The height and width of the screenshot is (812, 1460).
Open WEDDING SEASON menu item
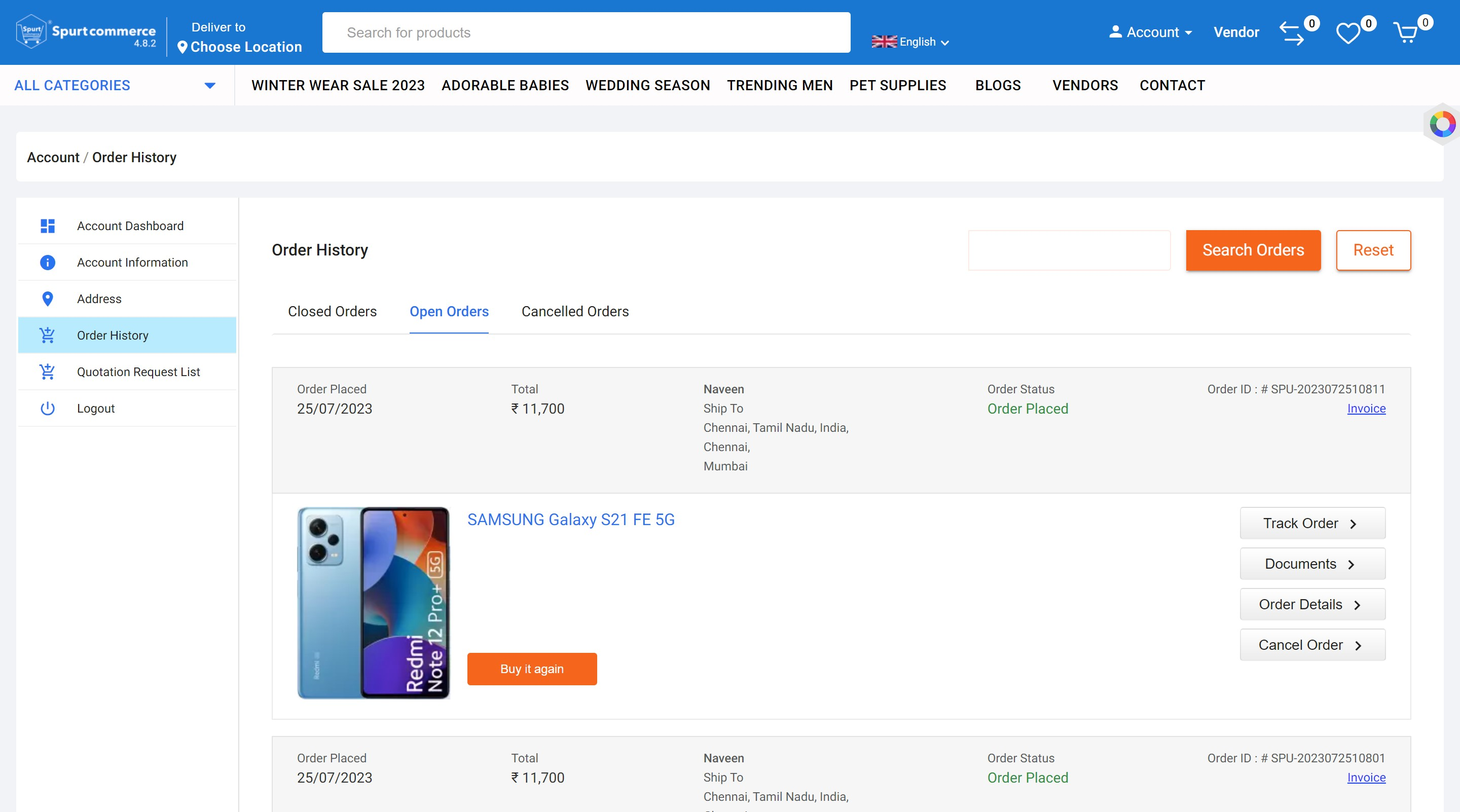click(x=648, y=86)
